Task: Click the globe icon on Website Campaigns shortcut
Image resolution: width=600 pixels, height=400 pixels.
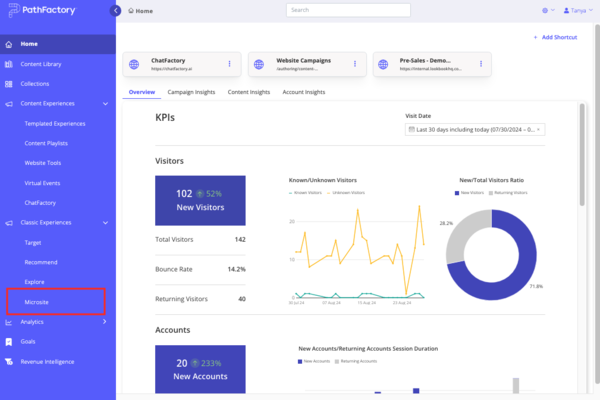Action: 259,64
